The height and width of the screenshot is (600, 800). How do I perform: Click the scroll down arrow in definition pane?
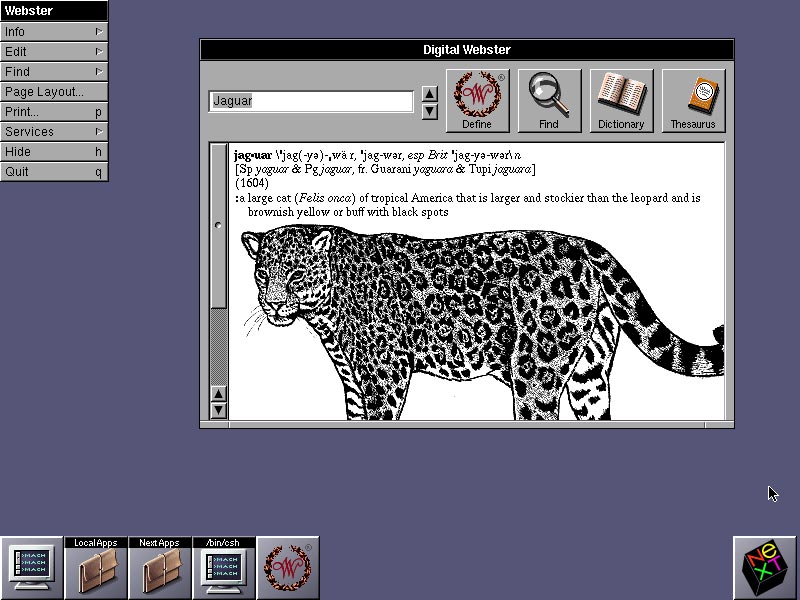218,410
